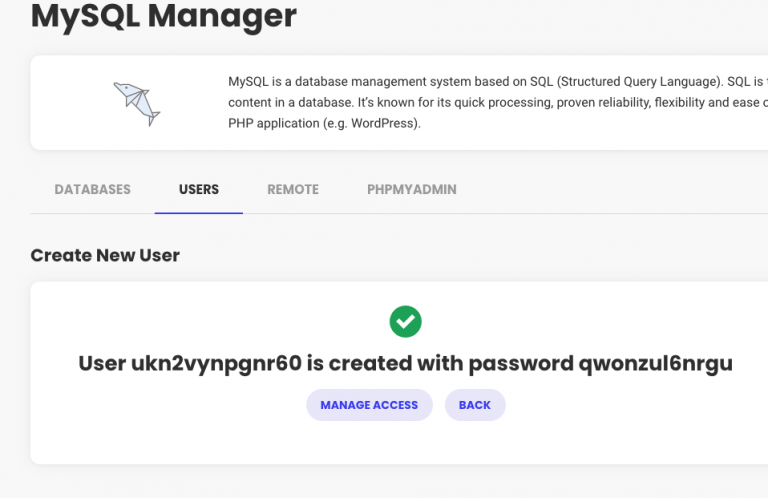Click the word User in the success message
The width and height of the screenshot is (768, 498).
tap(102, 364)
